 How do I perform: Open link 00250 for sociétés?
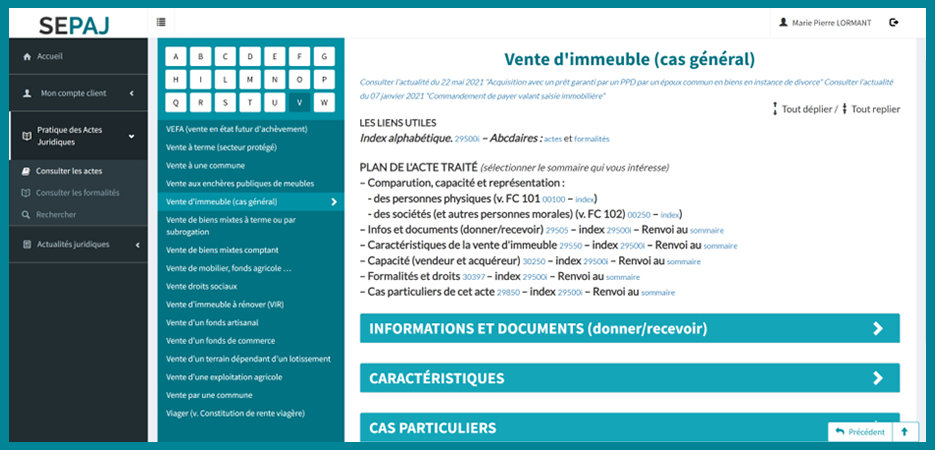coord(639,215)
